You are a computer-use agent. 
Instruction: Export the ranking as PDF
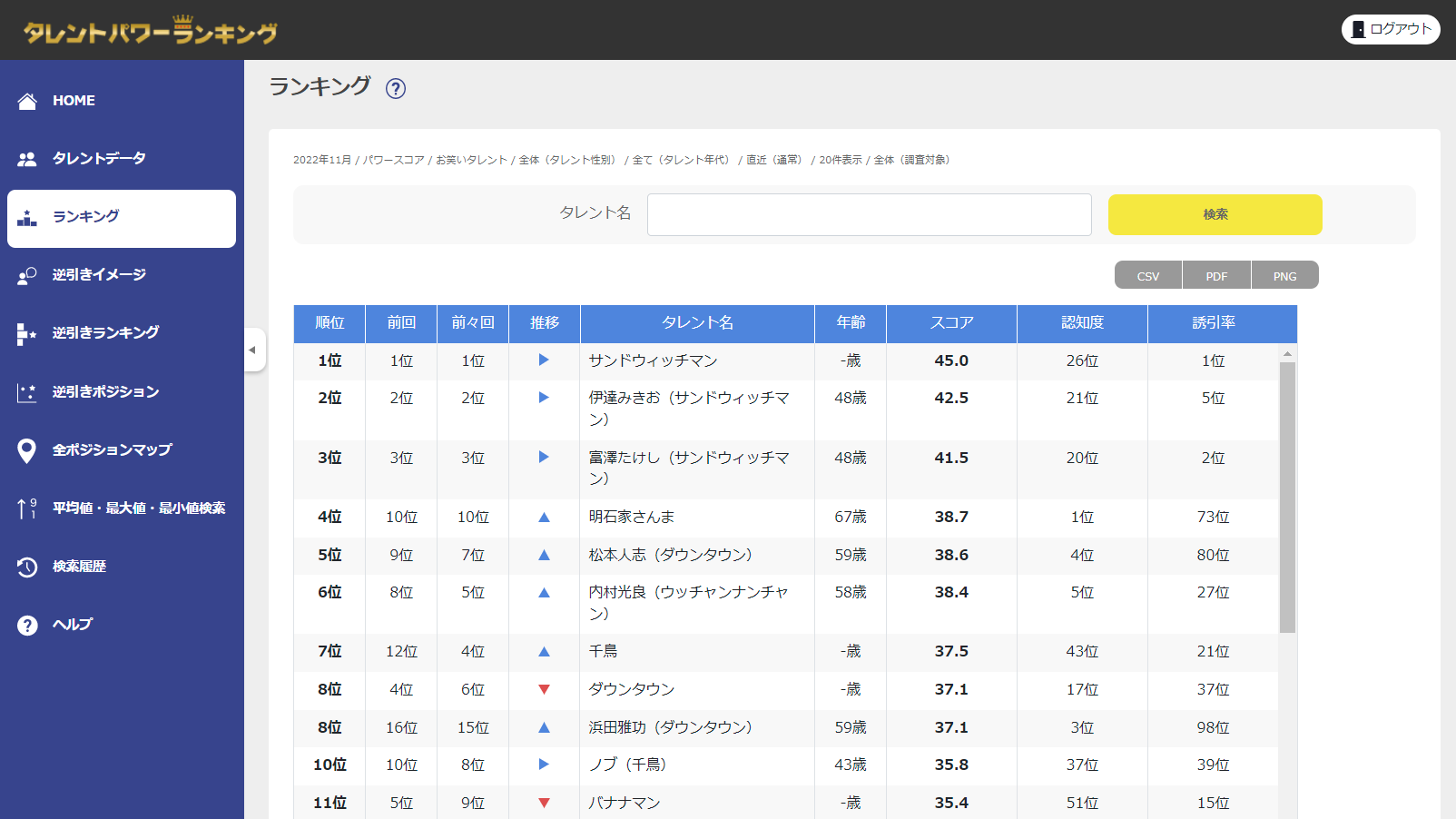click(1216, 276)
